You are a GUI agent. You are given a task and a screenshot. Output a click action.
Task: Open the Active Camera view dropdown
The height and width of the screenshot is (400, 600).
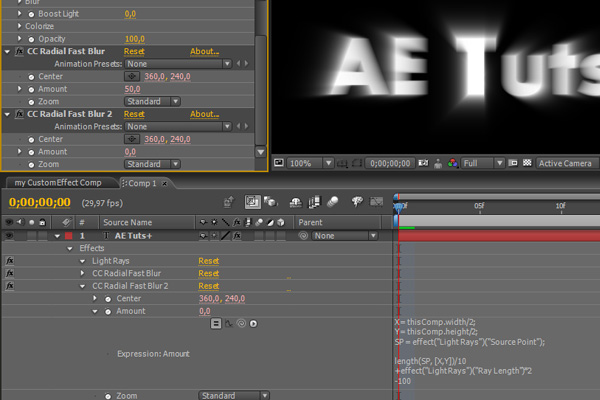pyautogui.click(x=566, y=163)
